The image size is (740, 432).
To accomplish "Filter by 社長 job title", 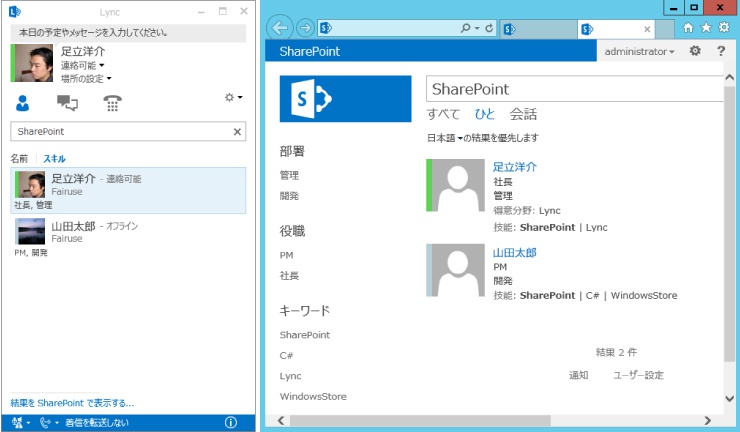I will tap(289, 276).
